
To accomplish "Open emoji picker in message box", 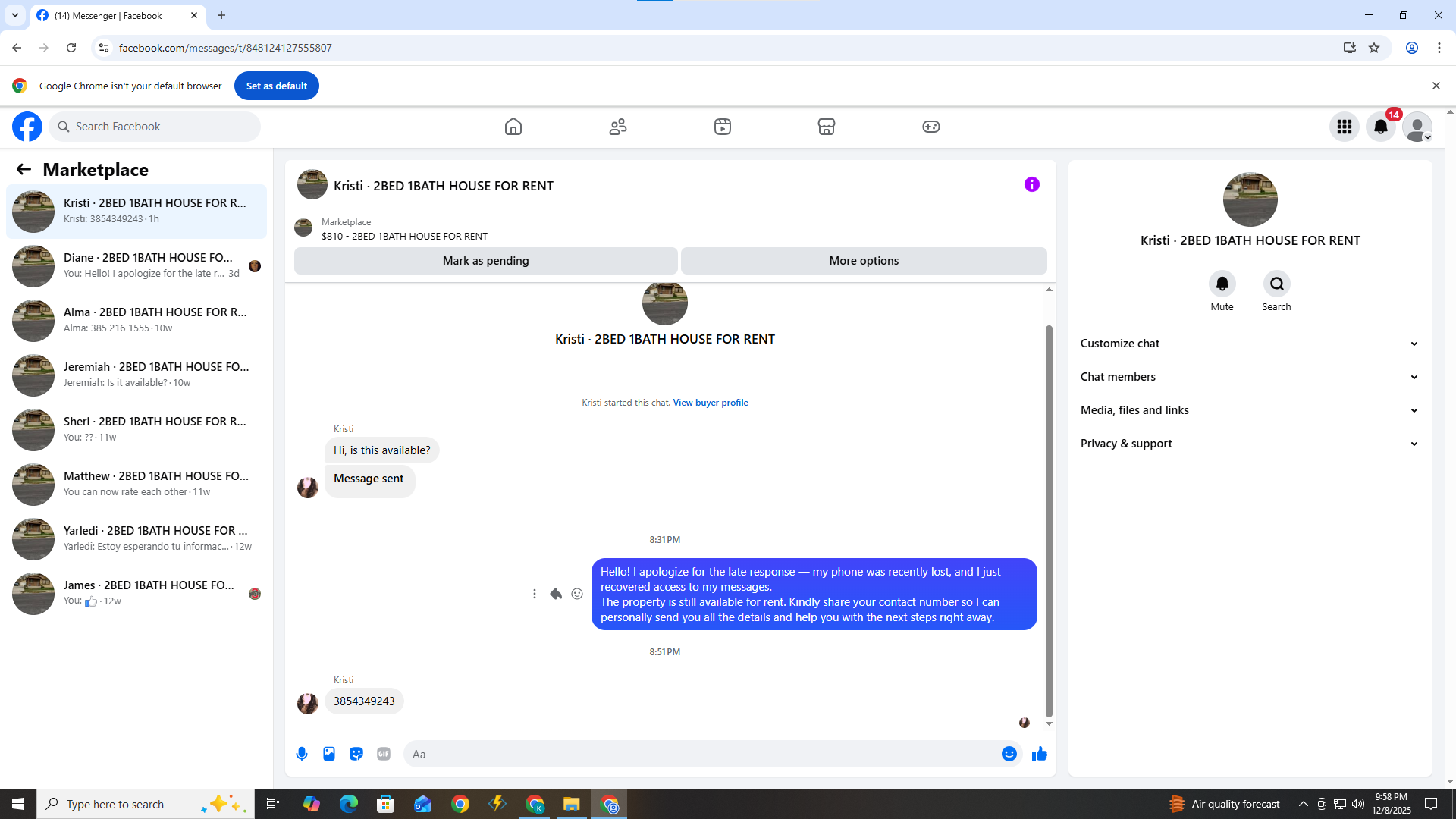I will click(x=1009, y=754).
